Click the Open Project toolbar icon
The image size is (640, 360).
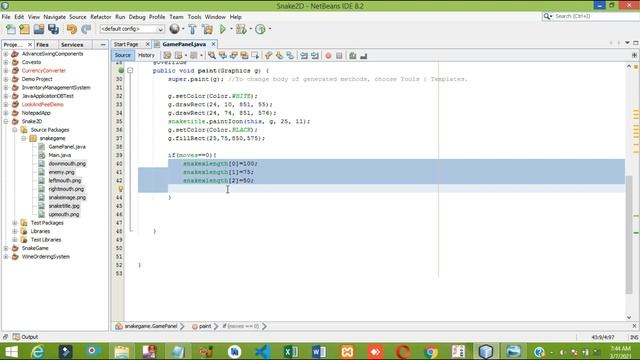tap(39, 29)
